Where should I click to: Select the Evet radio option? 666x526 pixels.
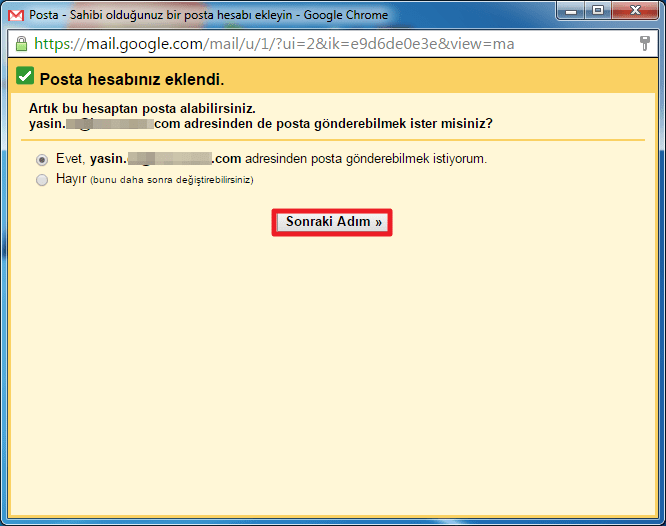(x=42, y=160)
